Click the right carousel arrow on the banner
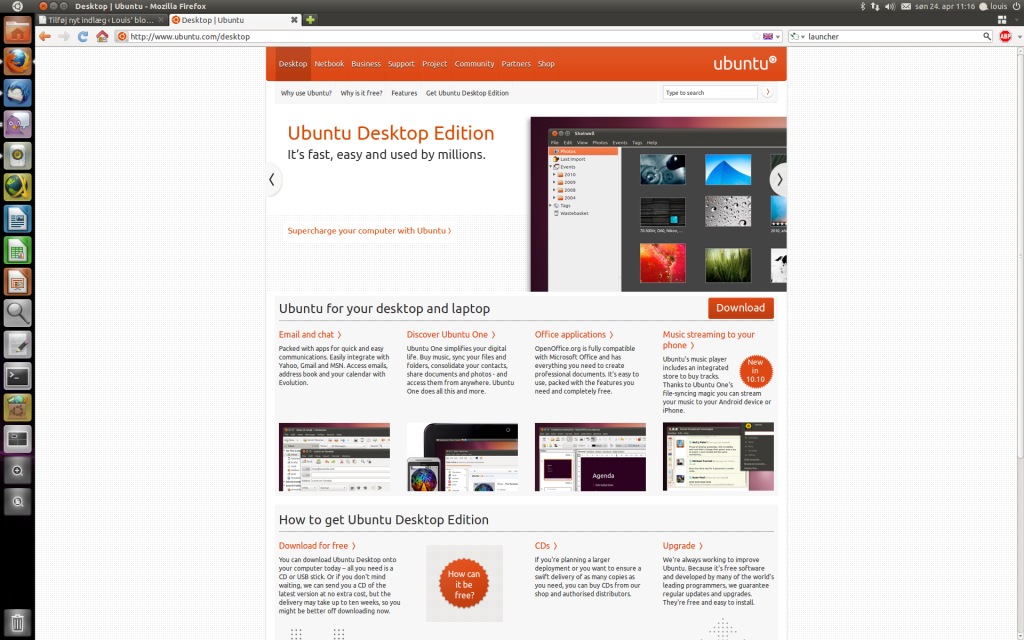1024x640 pixels. point(778,179)
